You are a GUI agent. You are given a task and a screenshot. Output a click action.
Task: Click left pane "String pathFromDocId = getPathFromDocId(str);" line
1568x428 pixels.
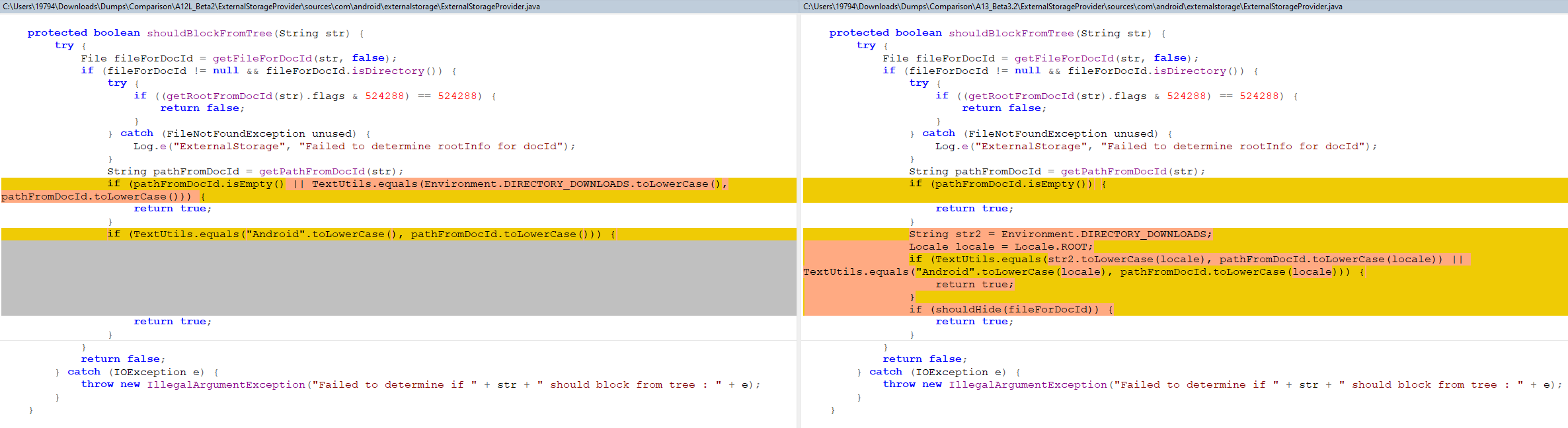pyautogui.click(x=255, y=171)
